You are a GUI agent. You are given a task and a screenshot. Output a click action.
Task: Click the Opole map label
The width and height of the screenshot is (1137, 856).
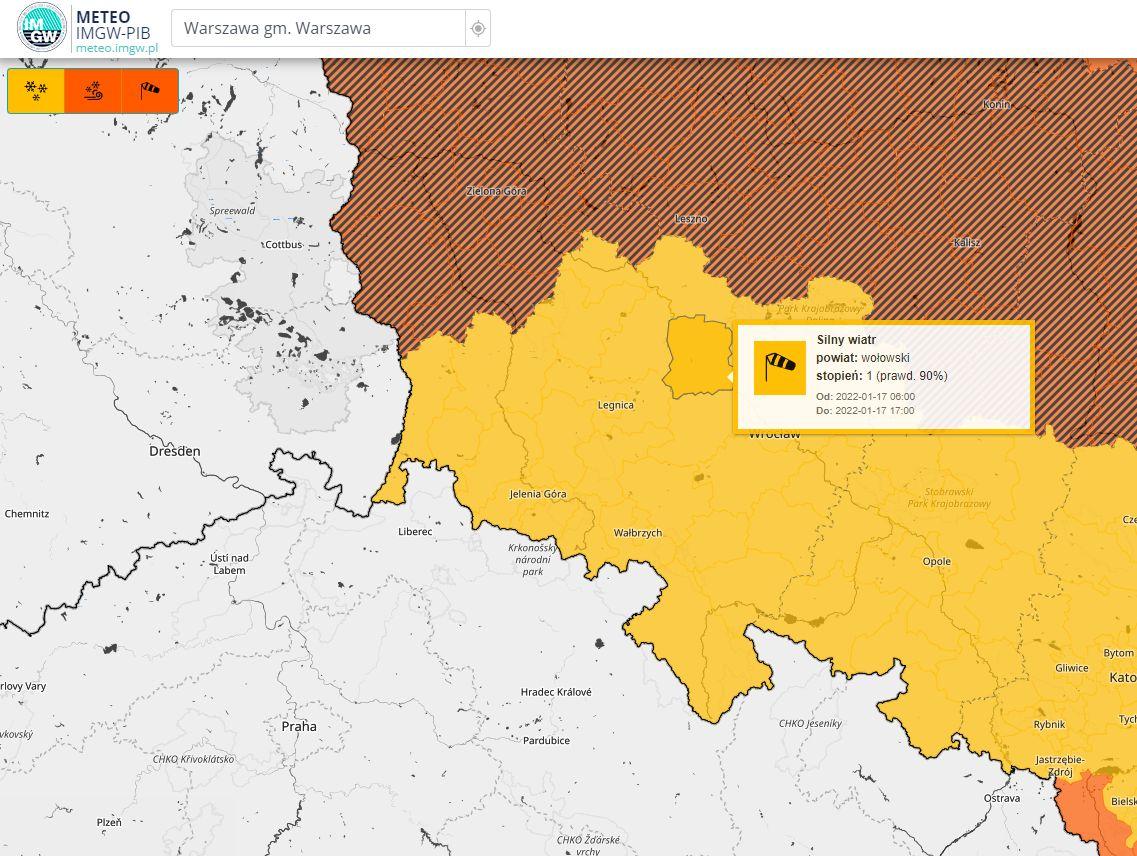(936, 561)
